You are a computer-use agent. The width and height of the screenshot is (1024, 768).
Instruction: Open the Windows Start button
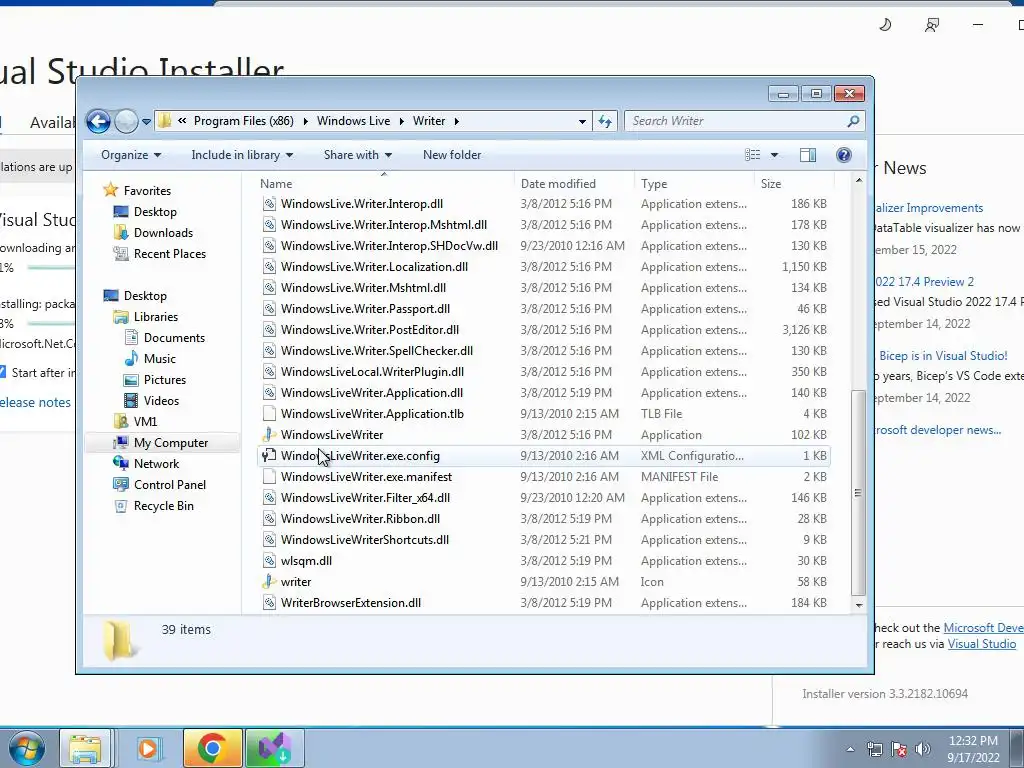click(26, 748)
